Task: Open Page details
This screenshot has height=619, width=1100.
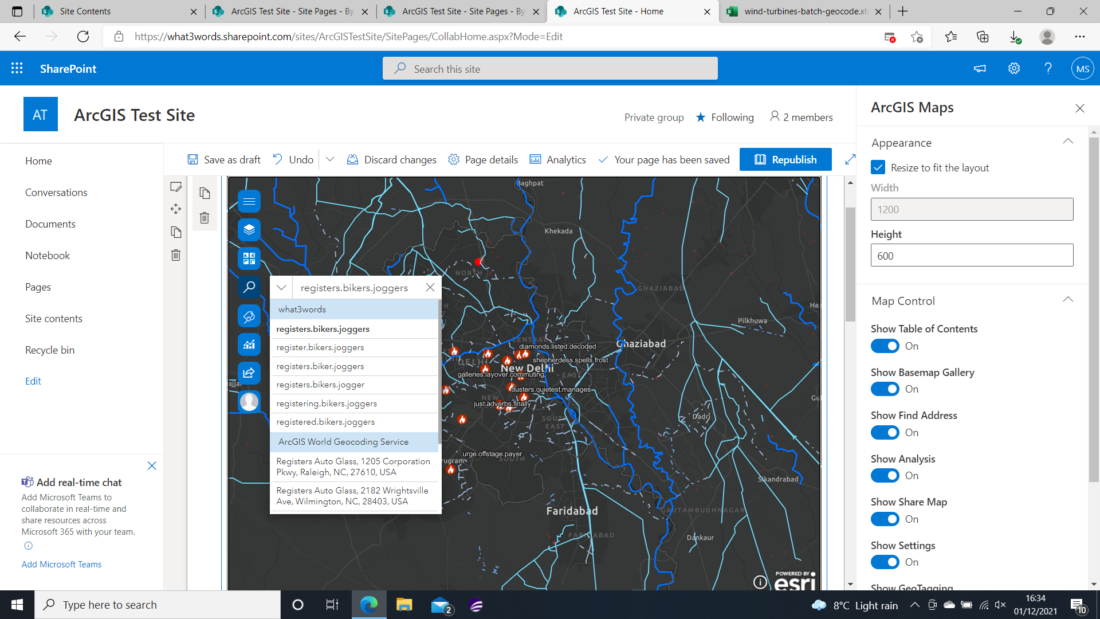Action: click(483, 159)
